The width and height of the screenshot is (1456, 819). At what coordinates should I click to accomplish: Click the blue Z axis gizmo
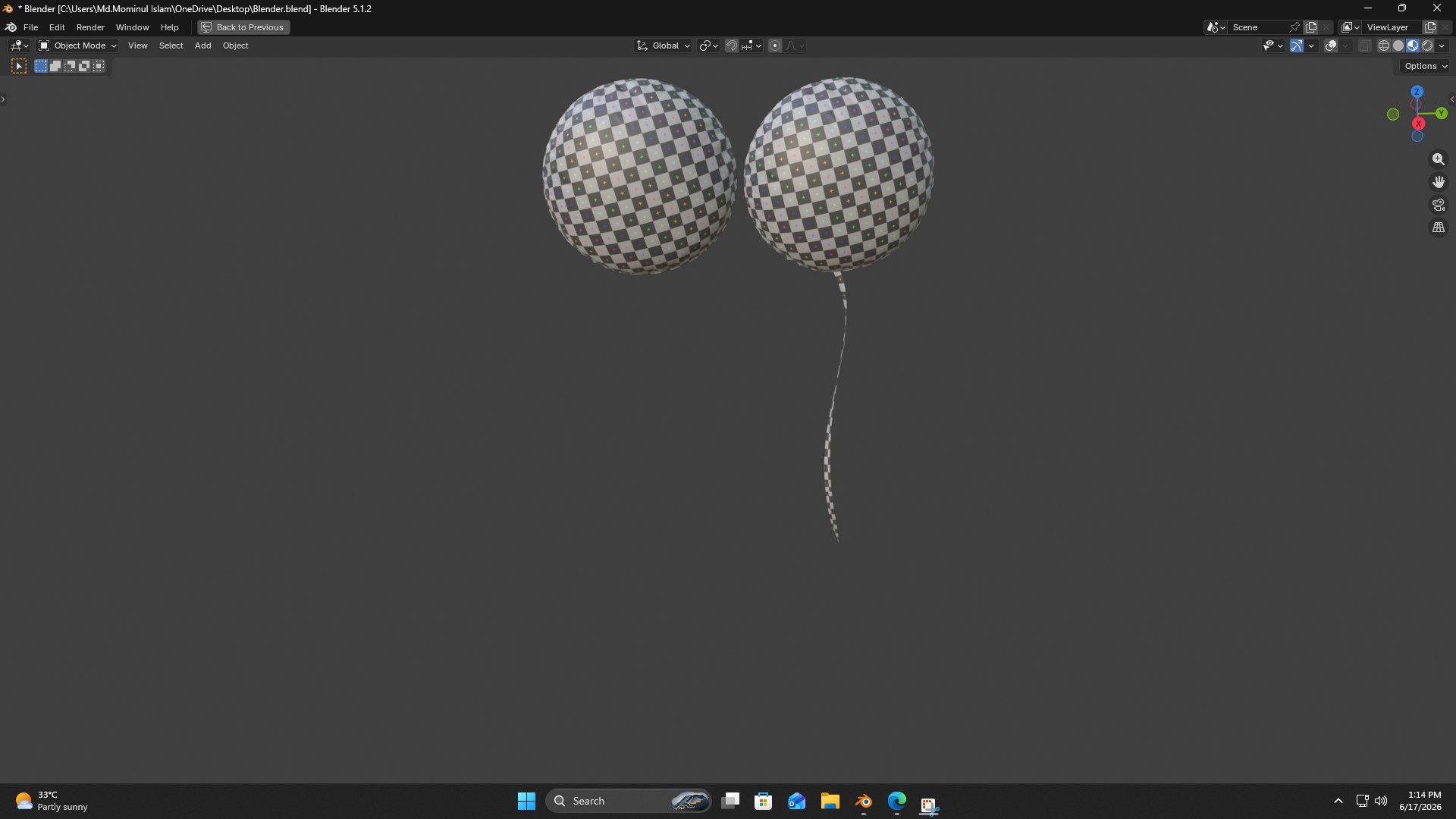coord(1417,92)
